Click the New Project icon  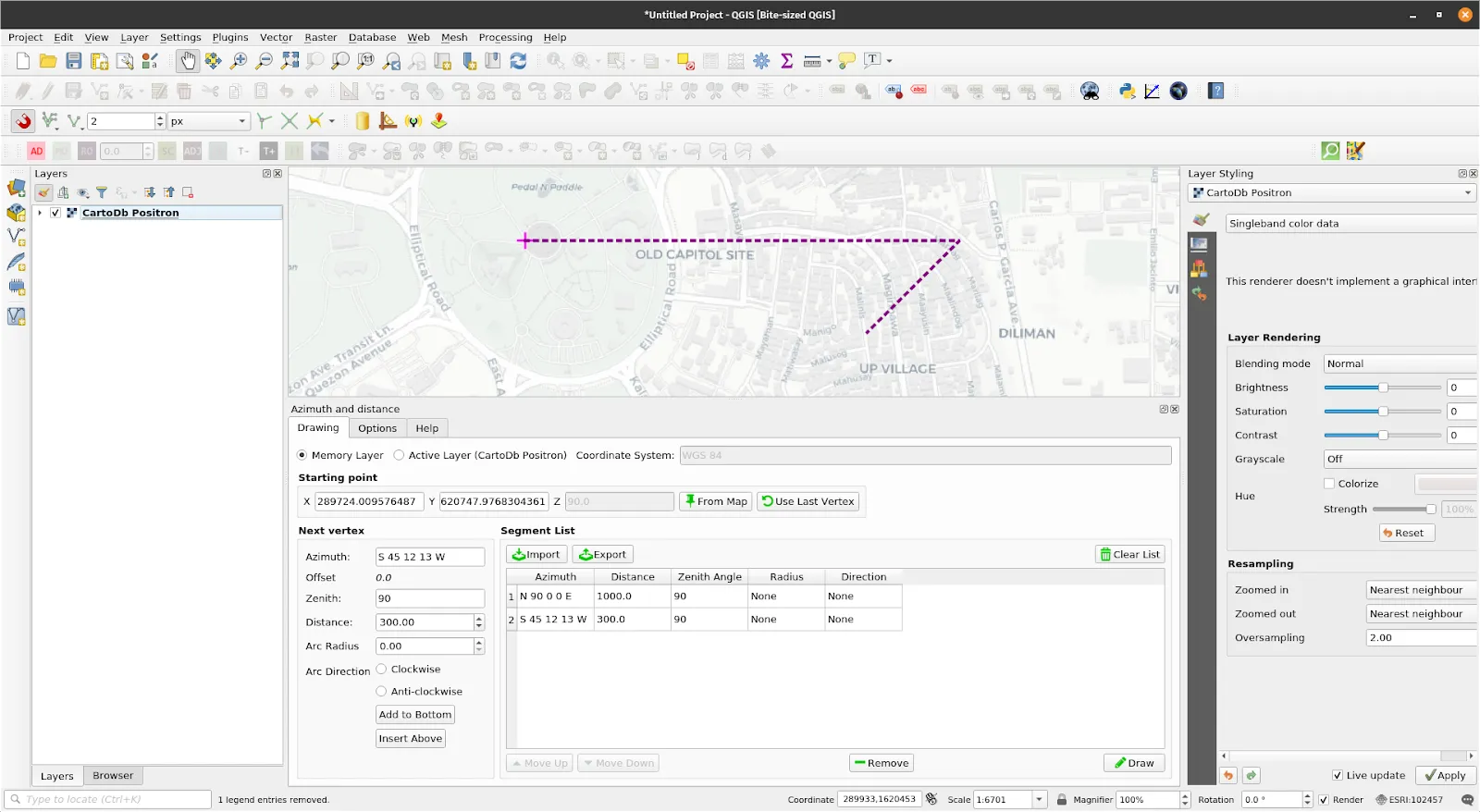pos(23,61)
